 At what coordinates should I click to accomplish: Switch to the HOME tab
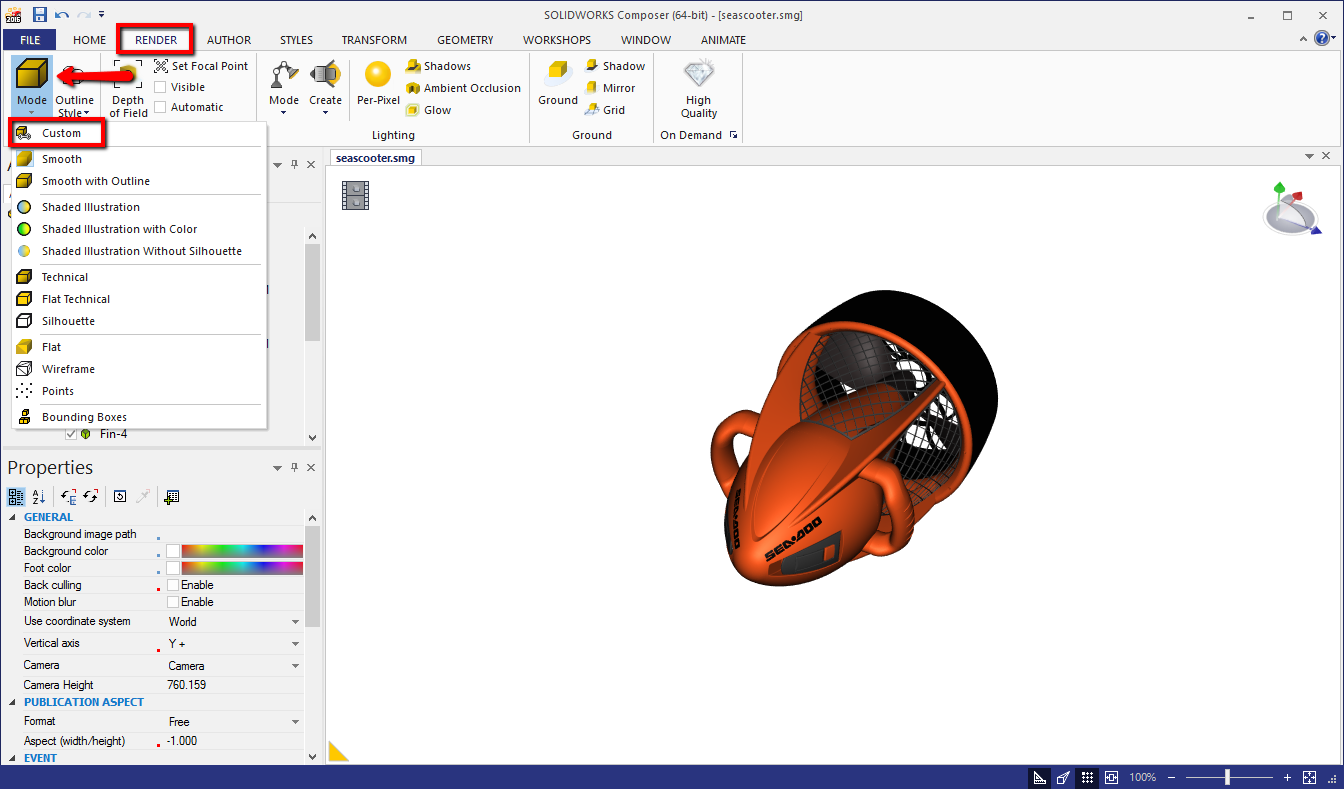pyautogui.click(x=89, y=40)
